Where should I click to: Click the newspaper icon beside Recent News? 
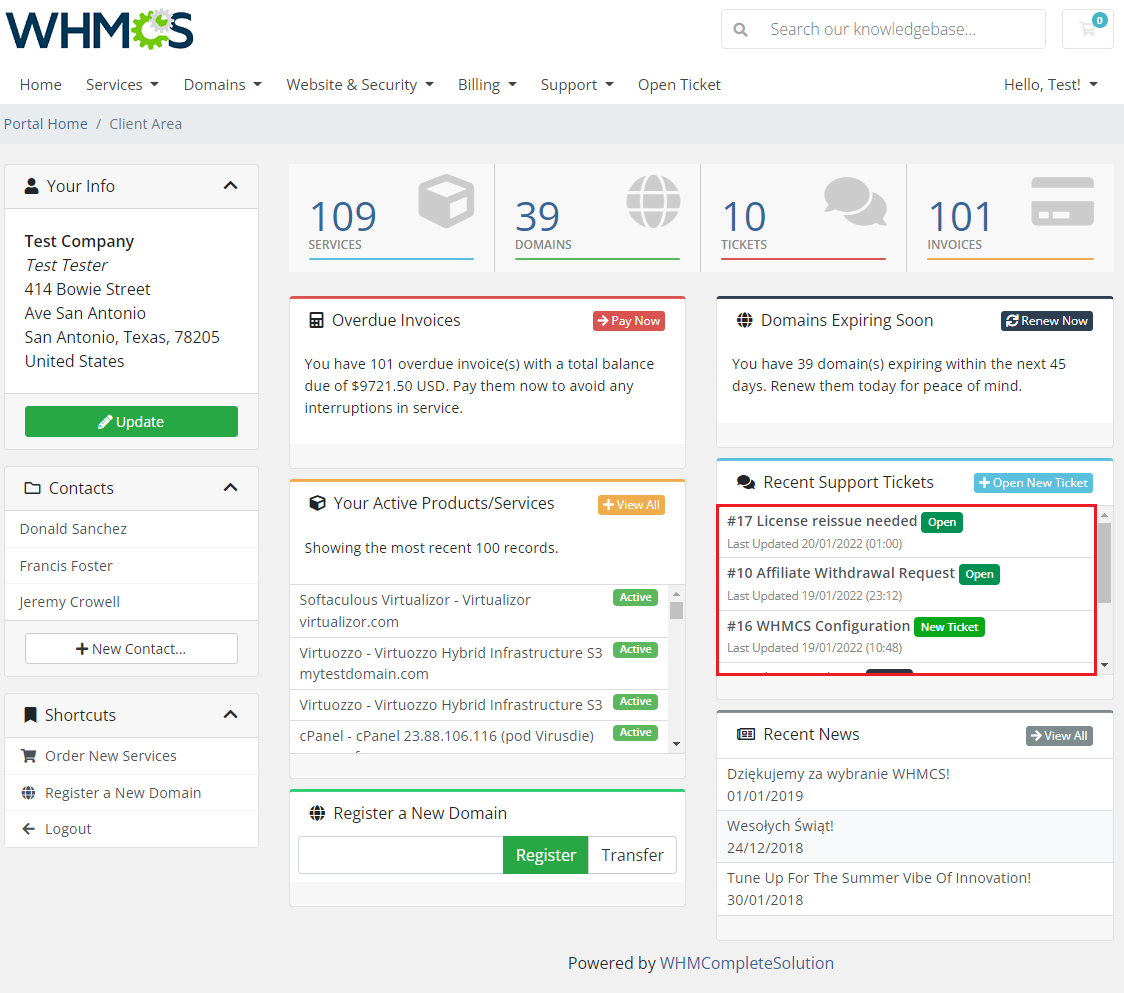[746, 734]
